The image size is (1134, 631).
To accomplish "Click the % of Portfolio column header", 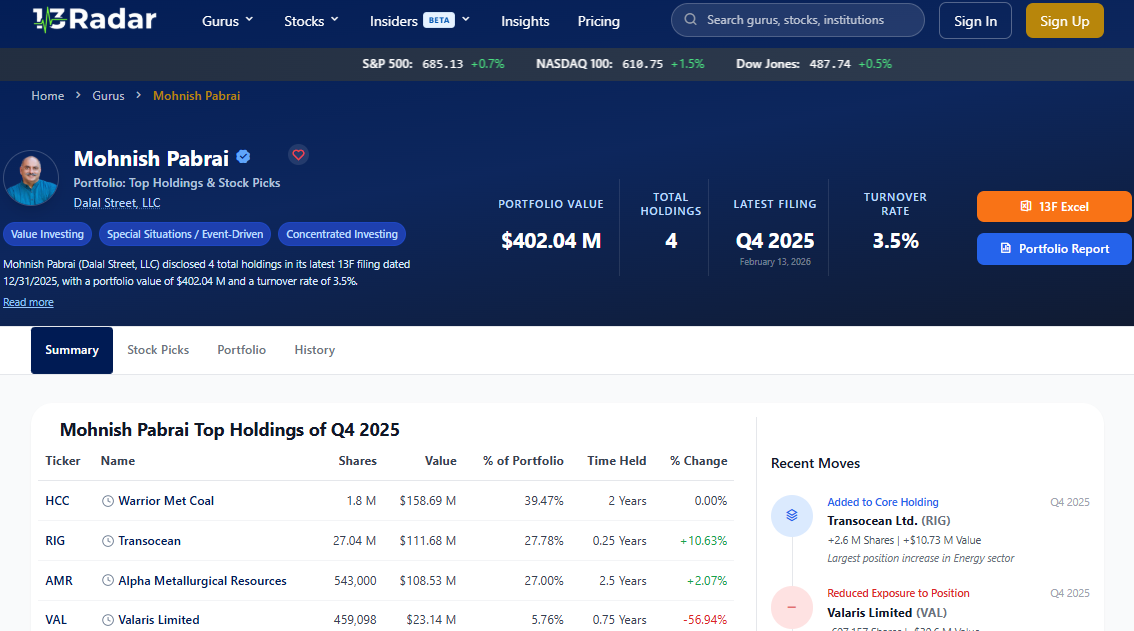I will [x=523, y=461].
